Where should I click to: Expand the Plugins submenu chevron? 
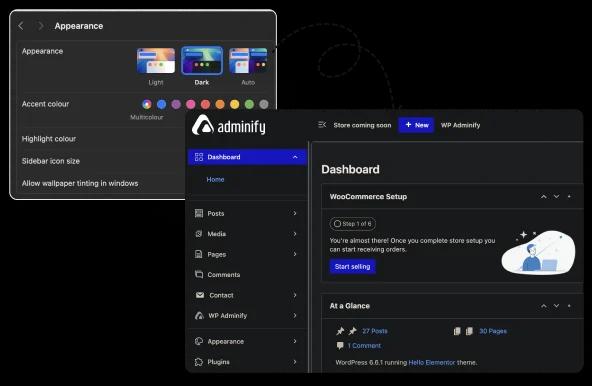[295, 362]
